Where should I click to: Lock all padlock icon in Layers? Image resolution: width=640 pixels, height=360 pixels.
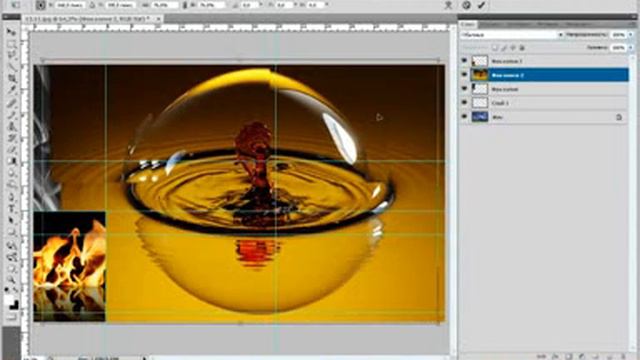pos(522,48)
